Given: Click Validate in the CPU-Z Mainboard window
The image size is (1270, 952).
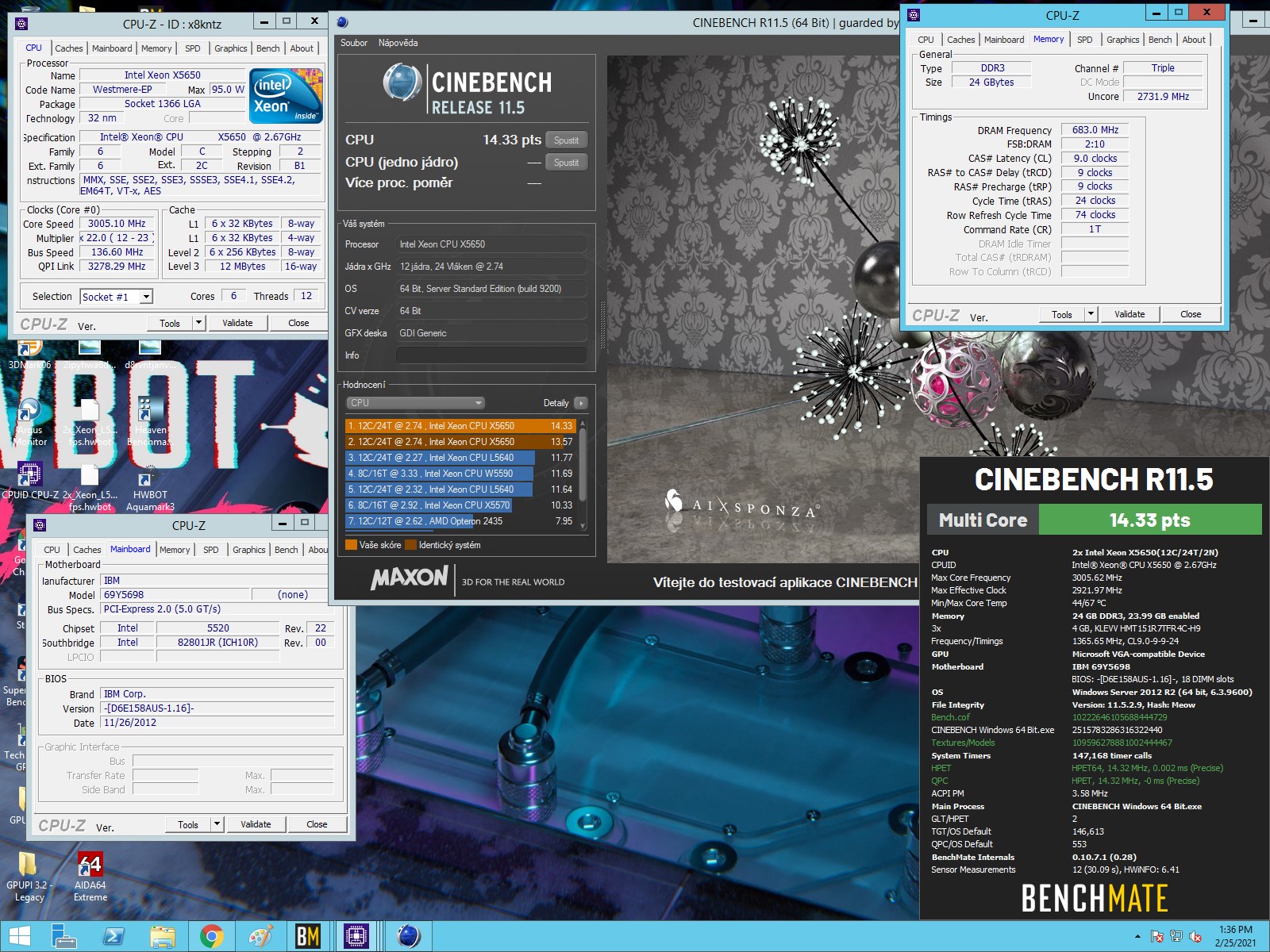Looking at the screenshot, I should (256, 824).
